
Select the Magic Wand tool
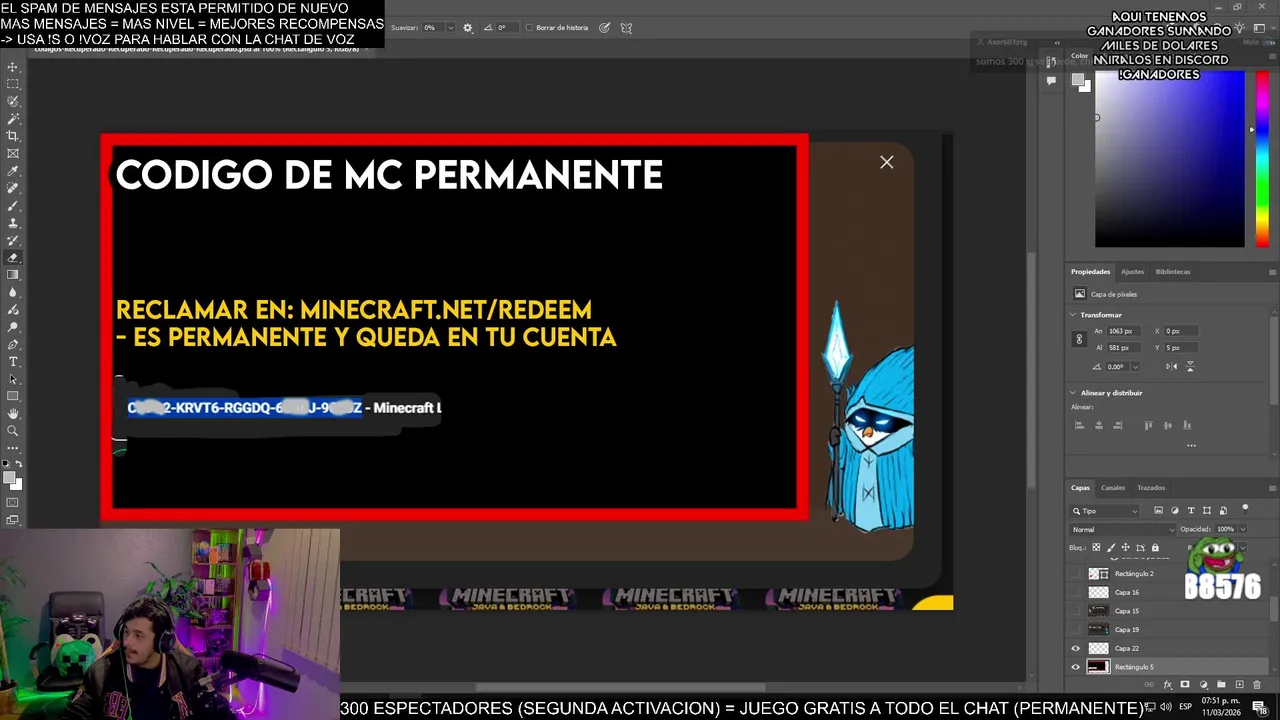tap(13, 118)
